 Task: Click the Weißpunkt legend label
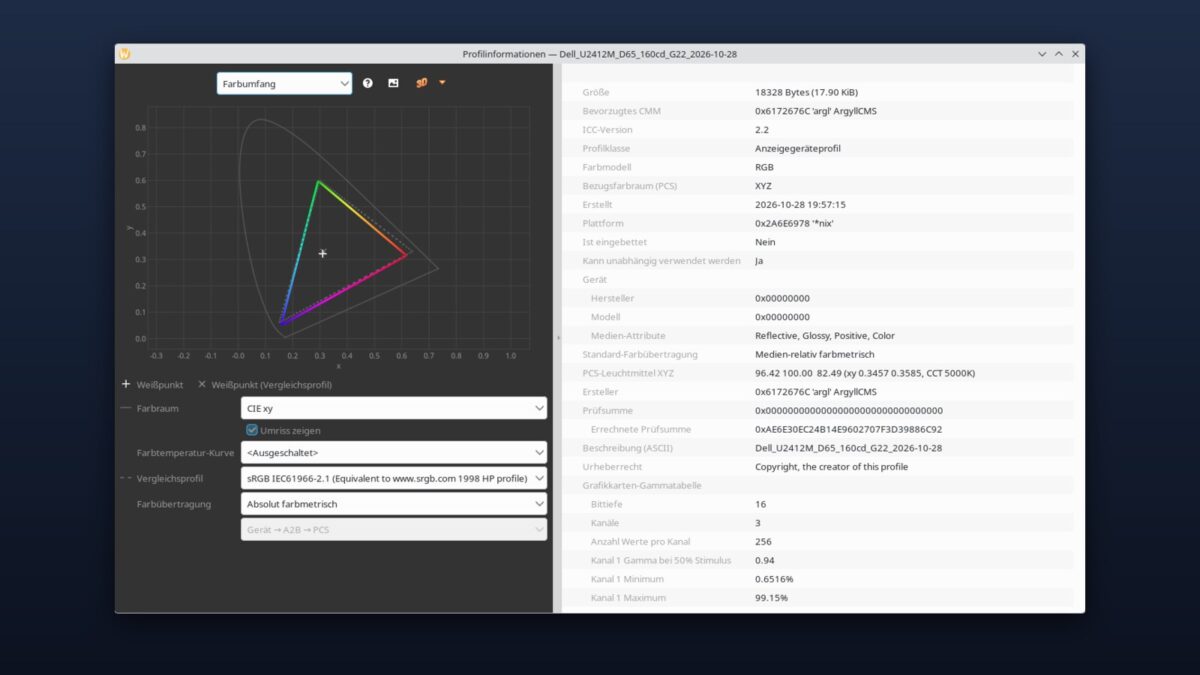click(x=160, y=384)
